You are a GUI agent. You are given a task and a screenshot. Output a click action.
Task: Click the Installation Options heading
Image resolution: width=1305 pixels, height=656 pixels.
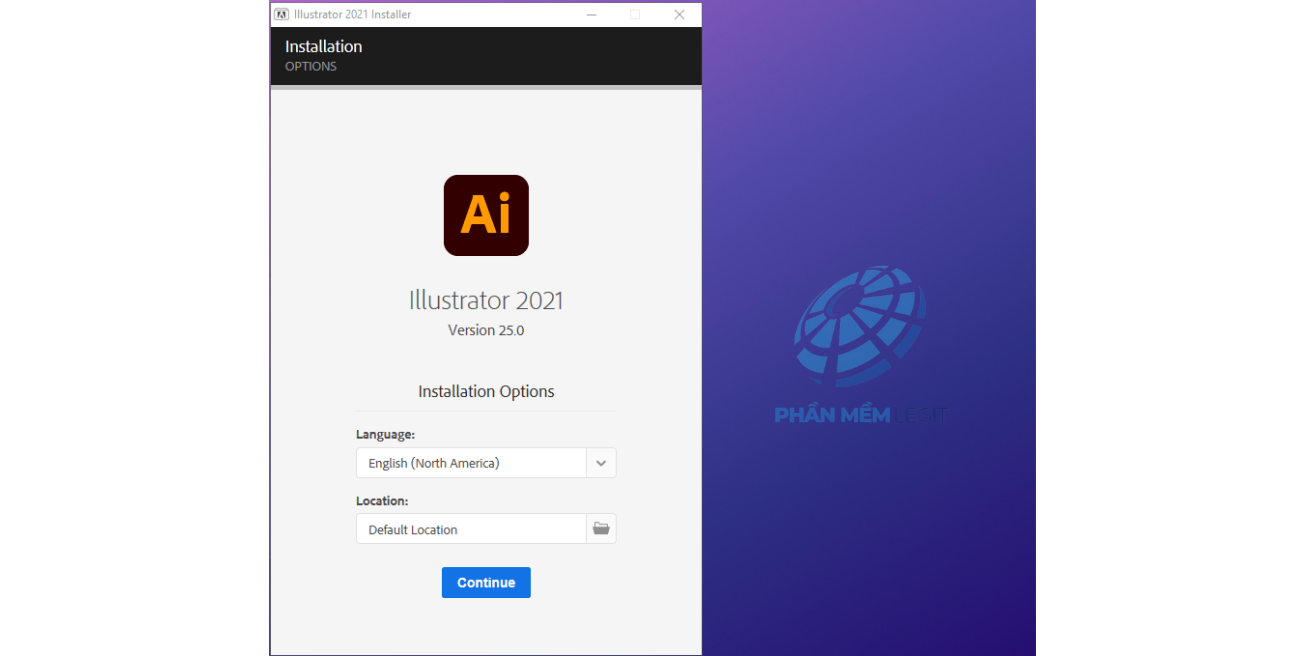[486, 391]
